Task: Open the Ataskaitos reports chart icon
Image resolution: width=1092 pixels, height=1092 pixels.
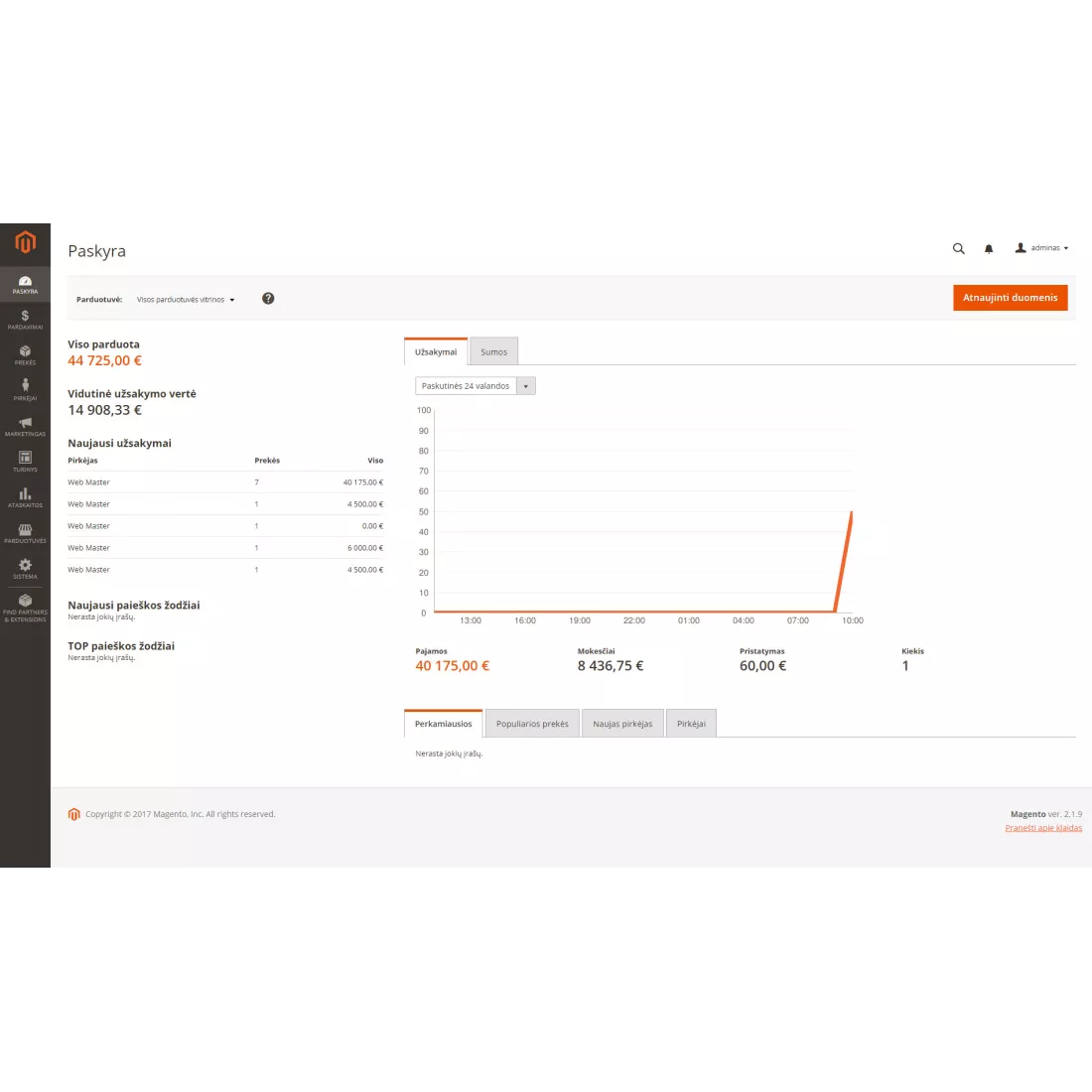Action: [x=25, y=496]
